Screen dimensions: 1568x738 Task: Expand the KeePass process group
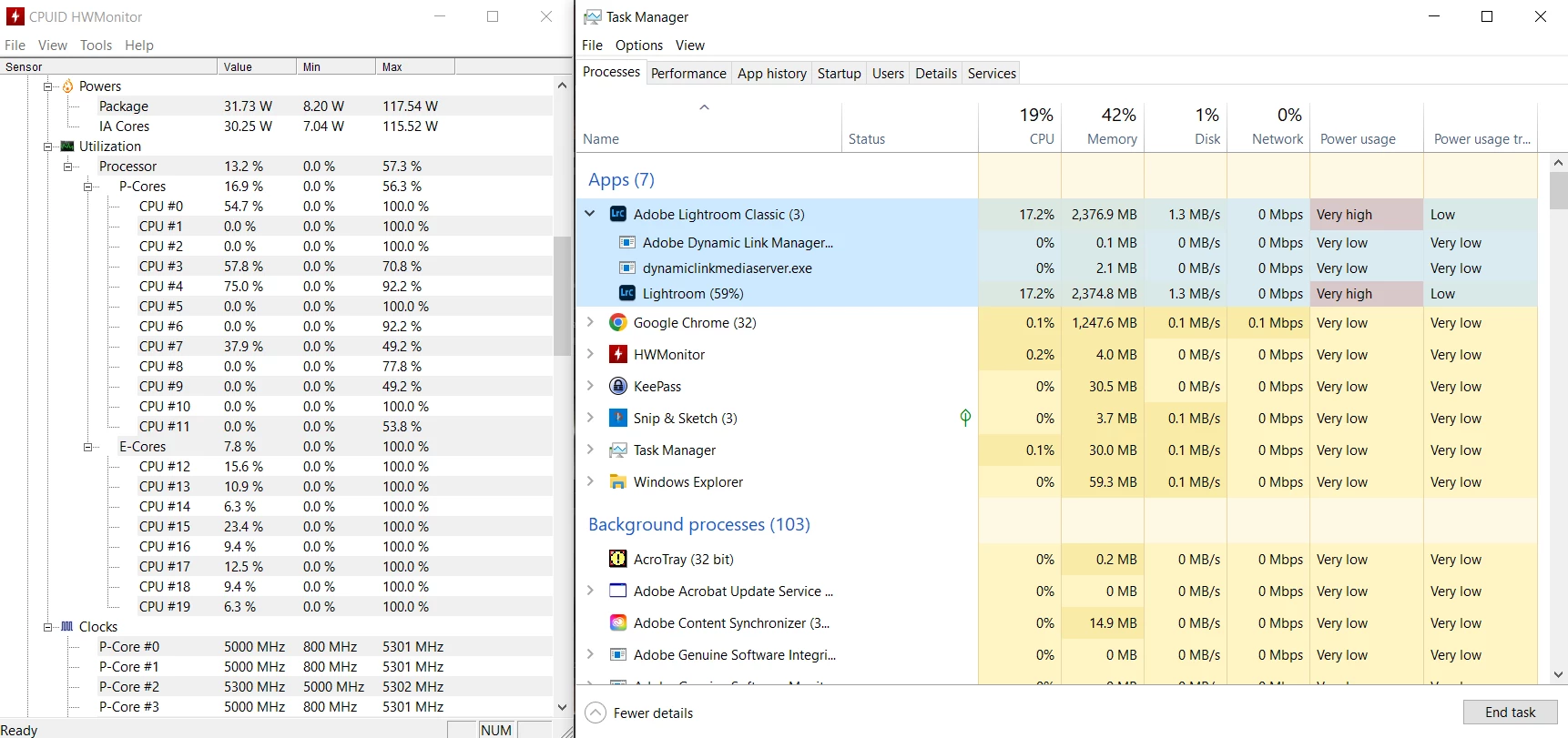589,386
